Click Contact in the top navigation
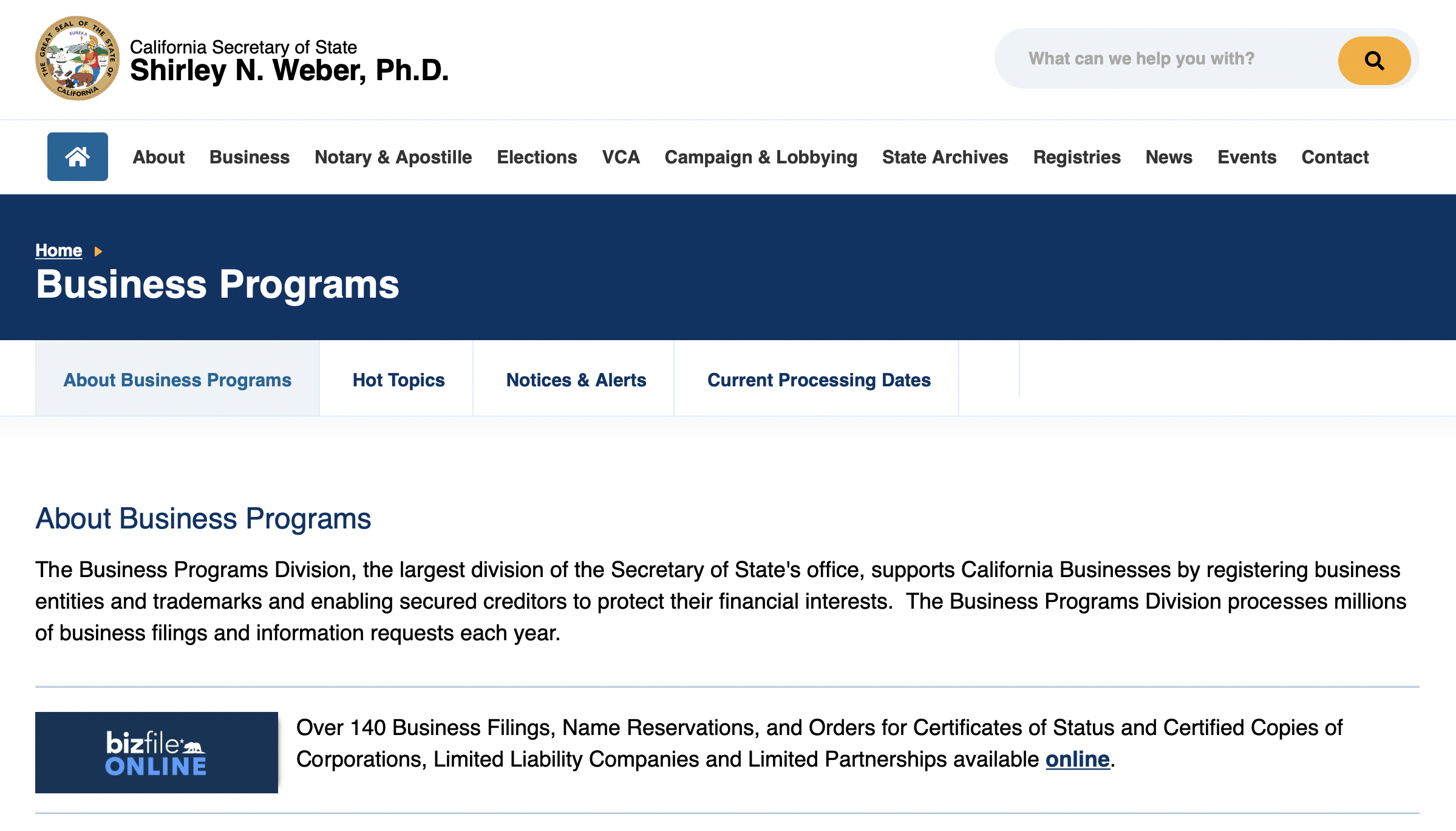This screenshot has width=1456, height=831. pos(1335,157)
